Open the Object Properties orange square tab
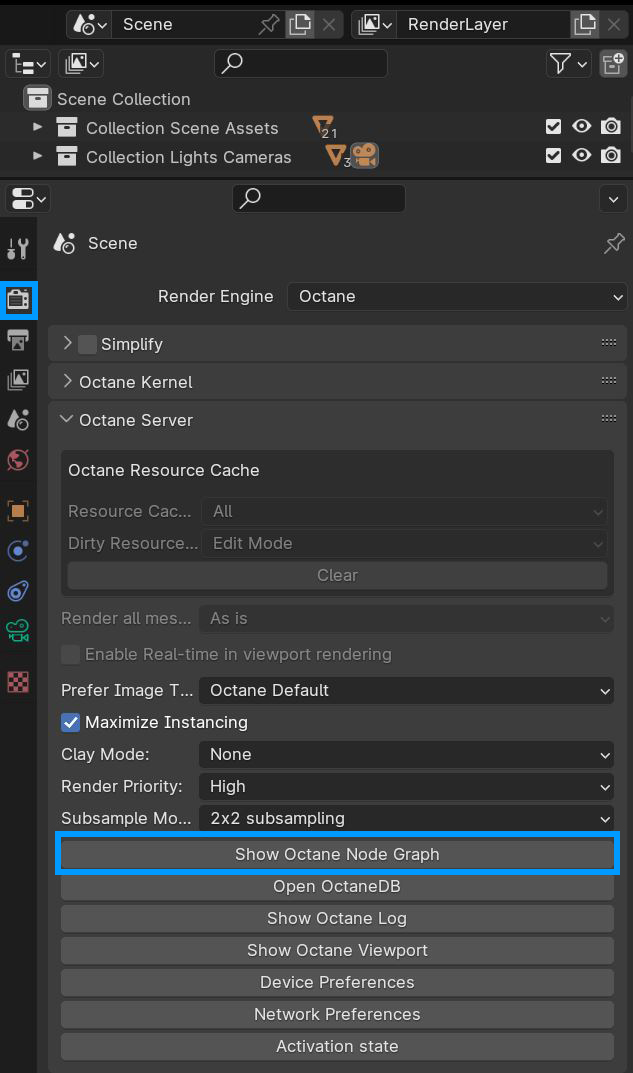This screenshot has width=633, height=1073. coord(17,511)
